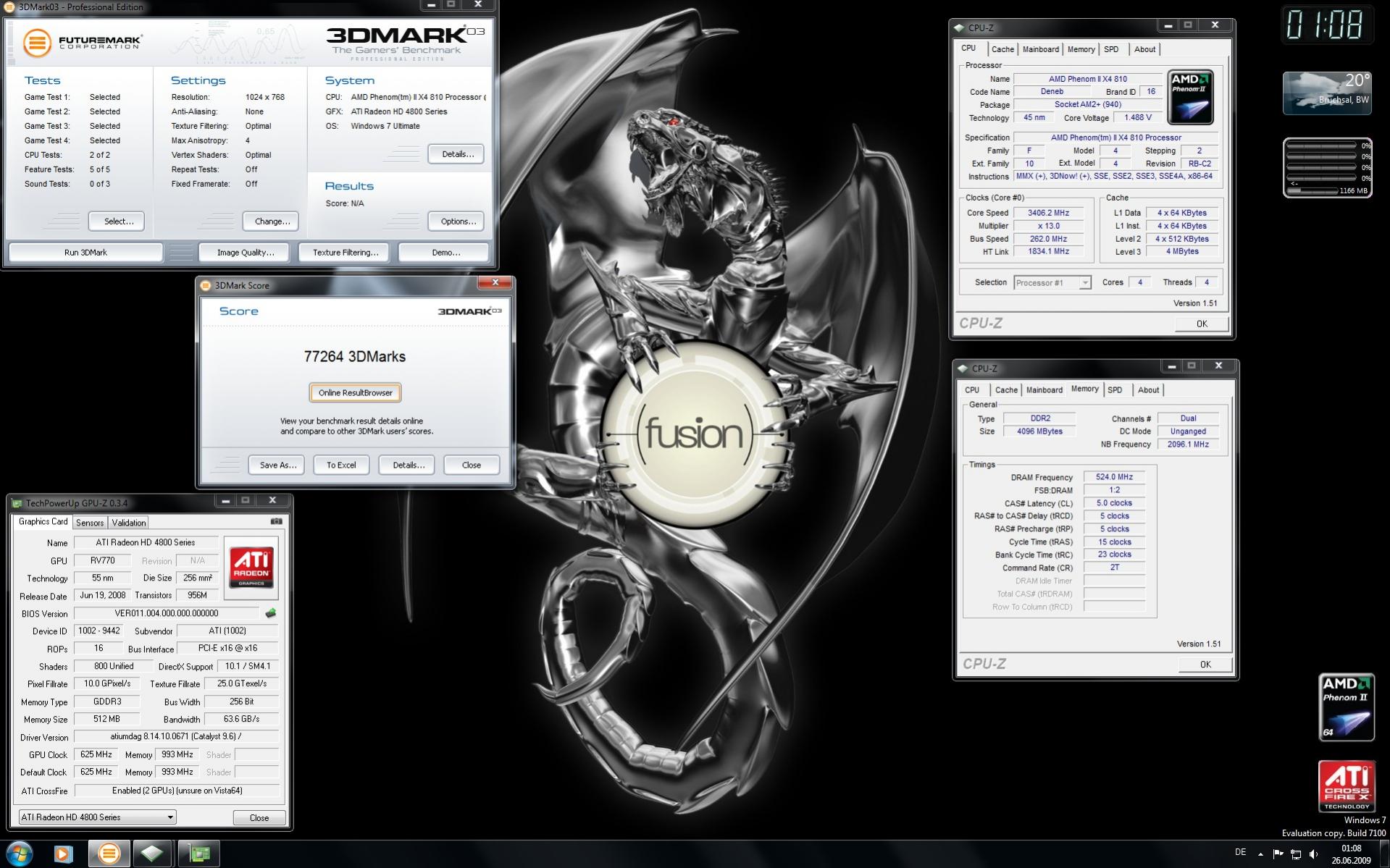Open the Action Center flag icon
Screen dimensions: 1390x868
pyautogui.click(x=1278, y=854)
